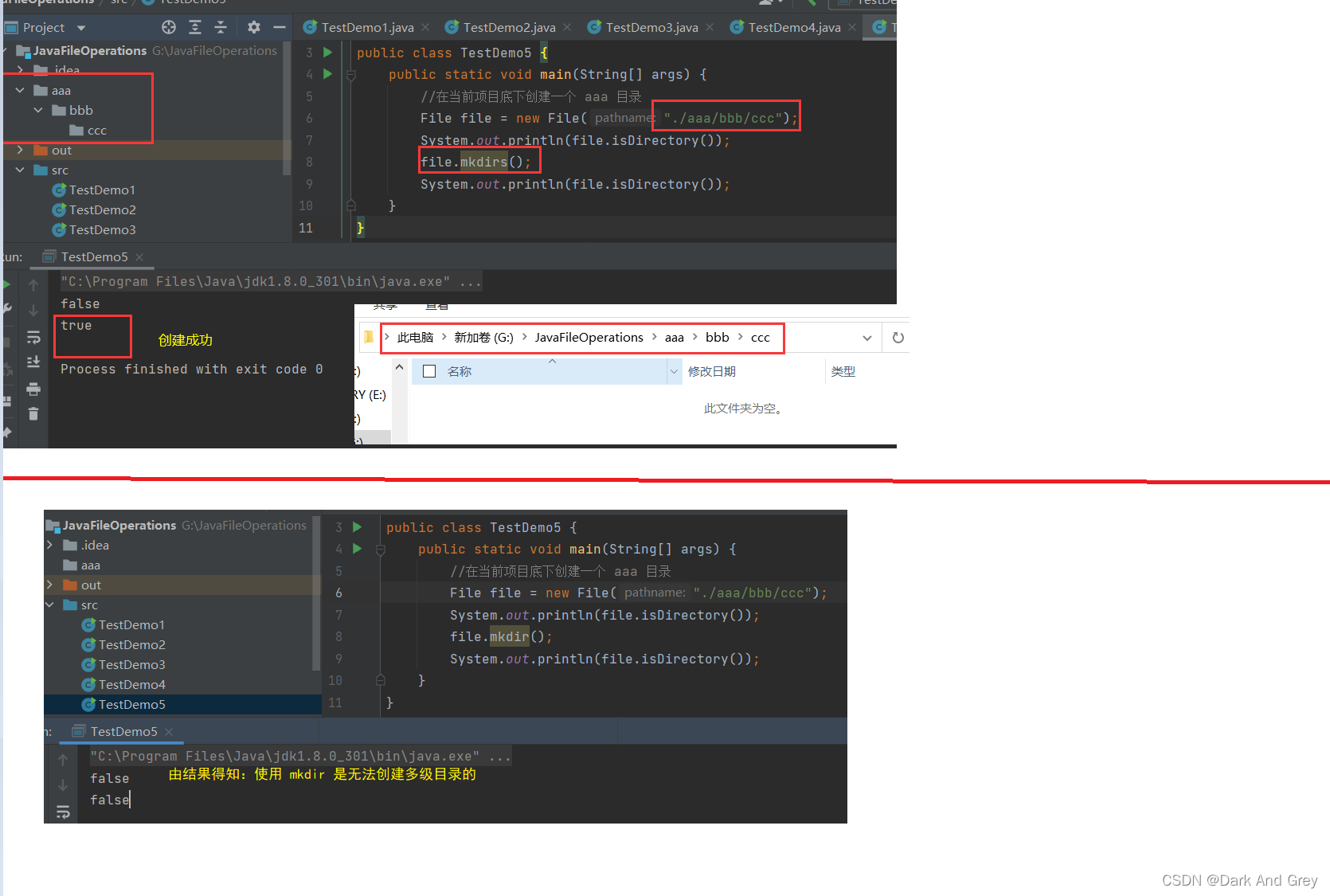Image resolution: width=1330 pixels, height=896 pixels.
Task: Open the Project view dropdown
Action: point(81,28)
